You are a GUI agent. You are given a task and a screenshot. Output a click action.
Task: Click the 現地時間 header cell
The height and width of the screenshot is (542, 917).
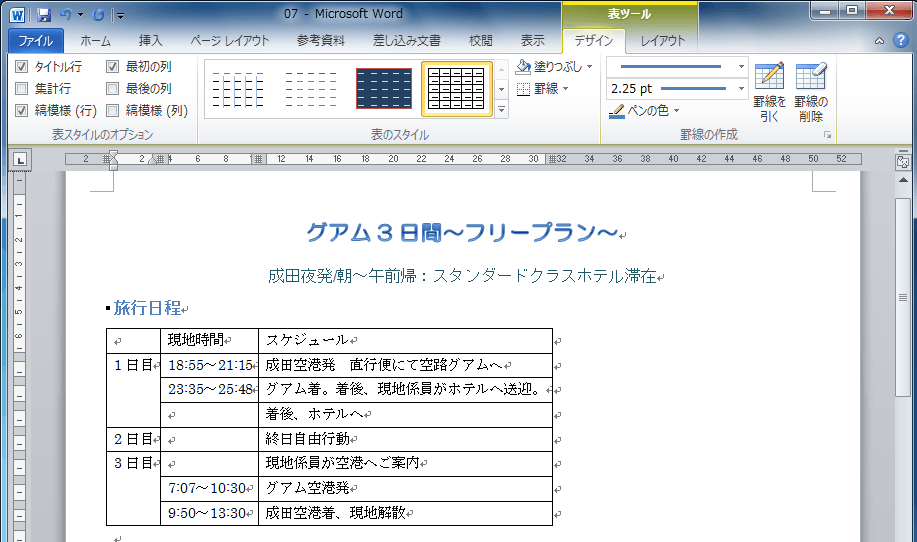point(209,340)
